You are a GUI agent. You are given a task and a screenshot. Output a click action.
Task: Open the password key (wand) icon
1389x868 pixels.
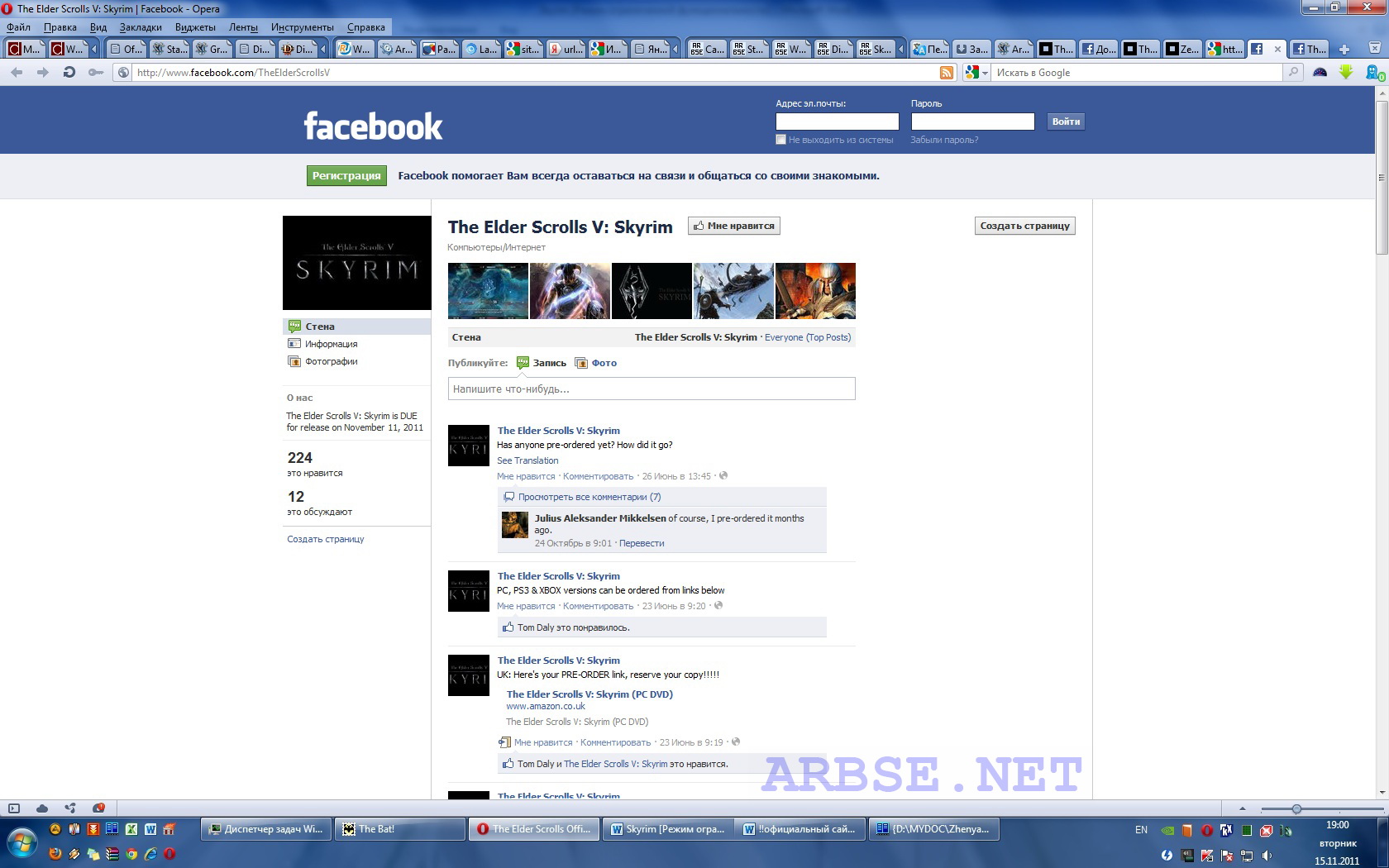pyautogui.click(x=96, y=73)
